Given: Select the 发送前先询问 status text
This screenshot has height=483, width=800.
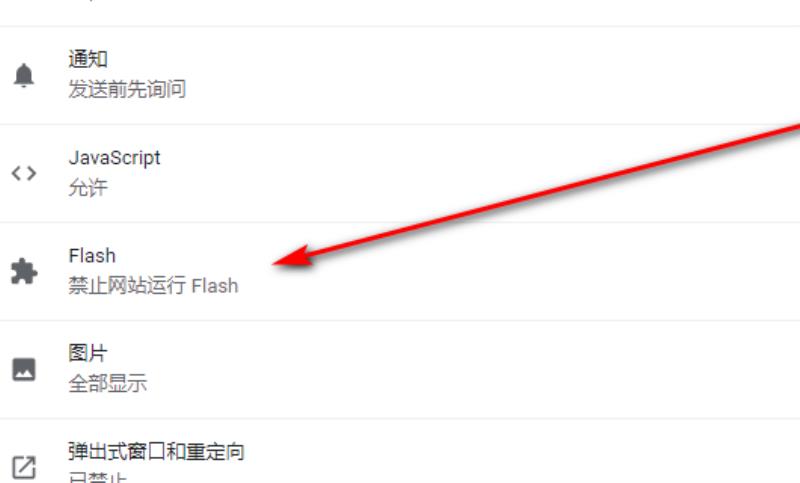Looking at the screenshot, I should click(127, 89).
